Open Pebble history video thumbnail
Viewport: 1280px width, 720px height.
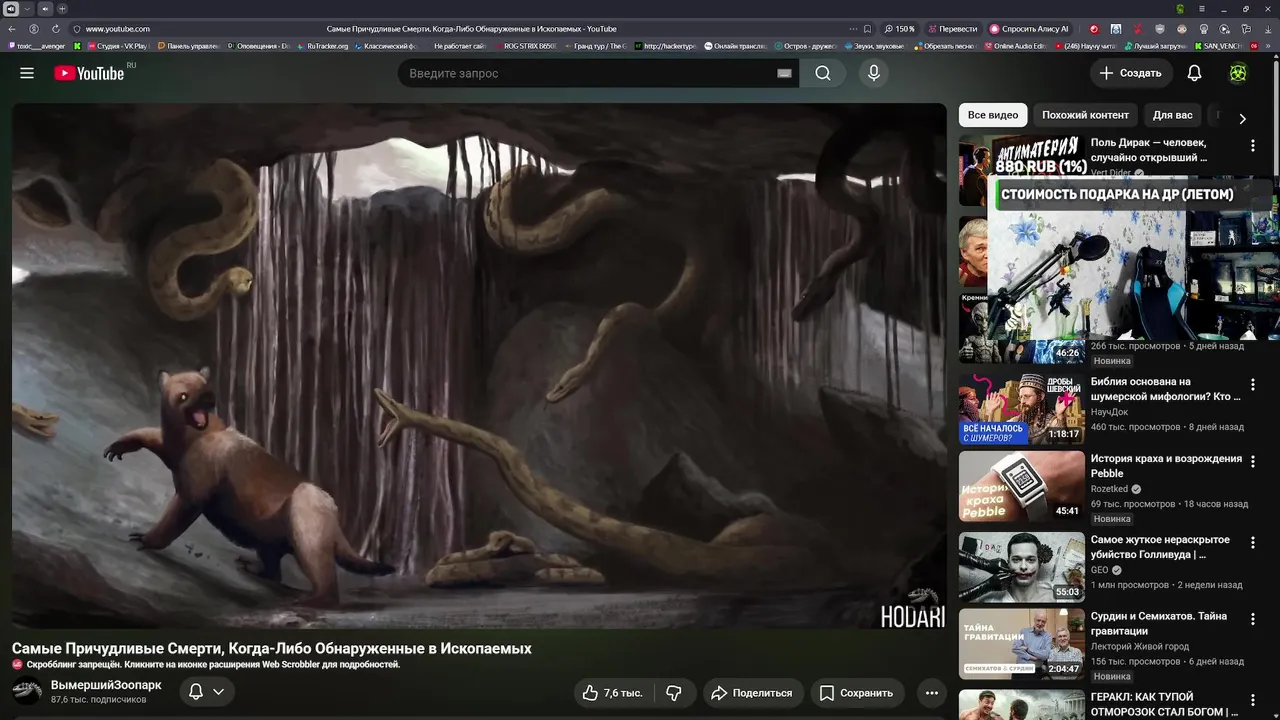[x=1021, y=486]
